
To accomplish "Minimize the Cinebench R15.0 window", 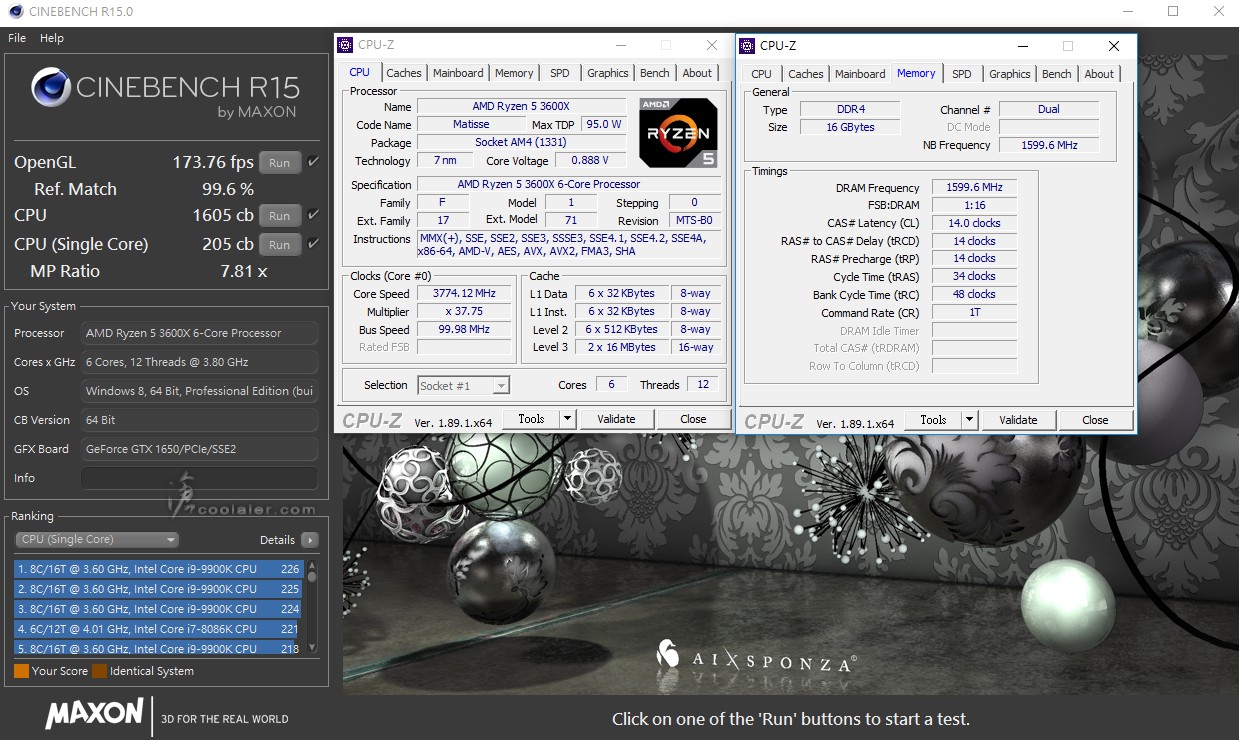I will pyautogui.click(x=1127, y=12).
